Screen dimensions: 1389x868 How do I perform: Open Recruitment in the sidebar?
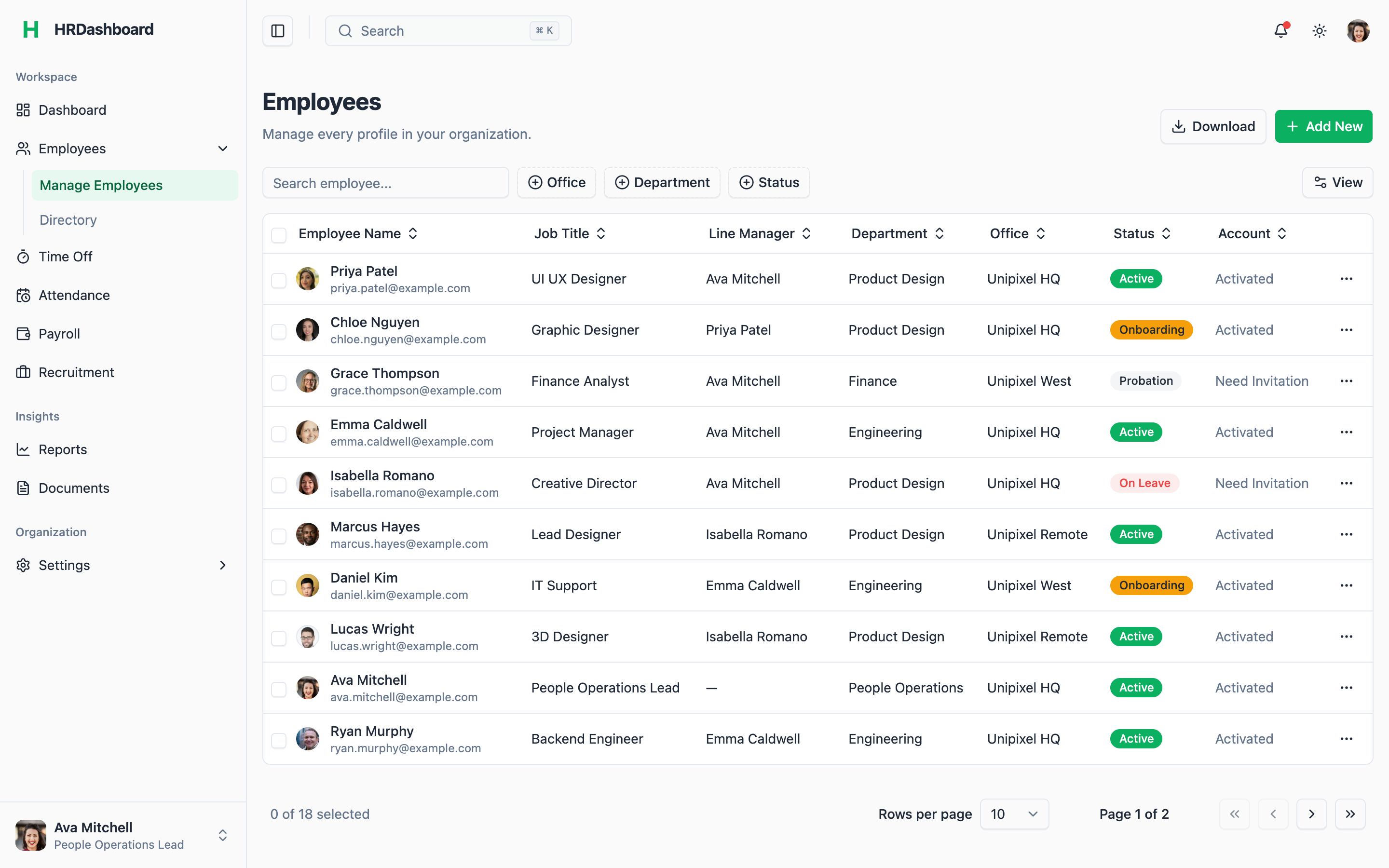(122, 373)
